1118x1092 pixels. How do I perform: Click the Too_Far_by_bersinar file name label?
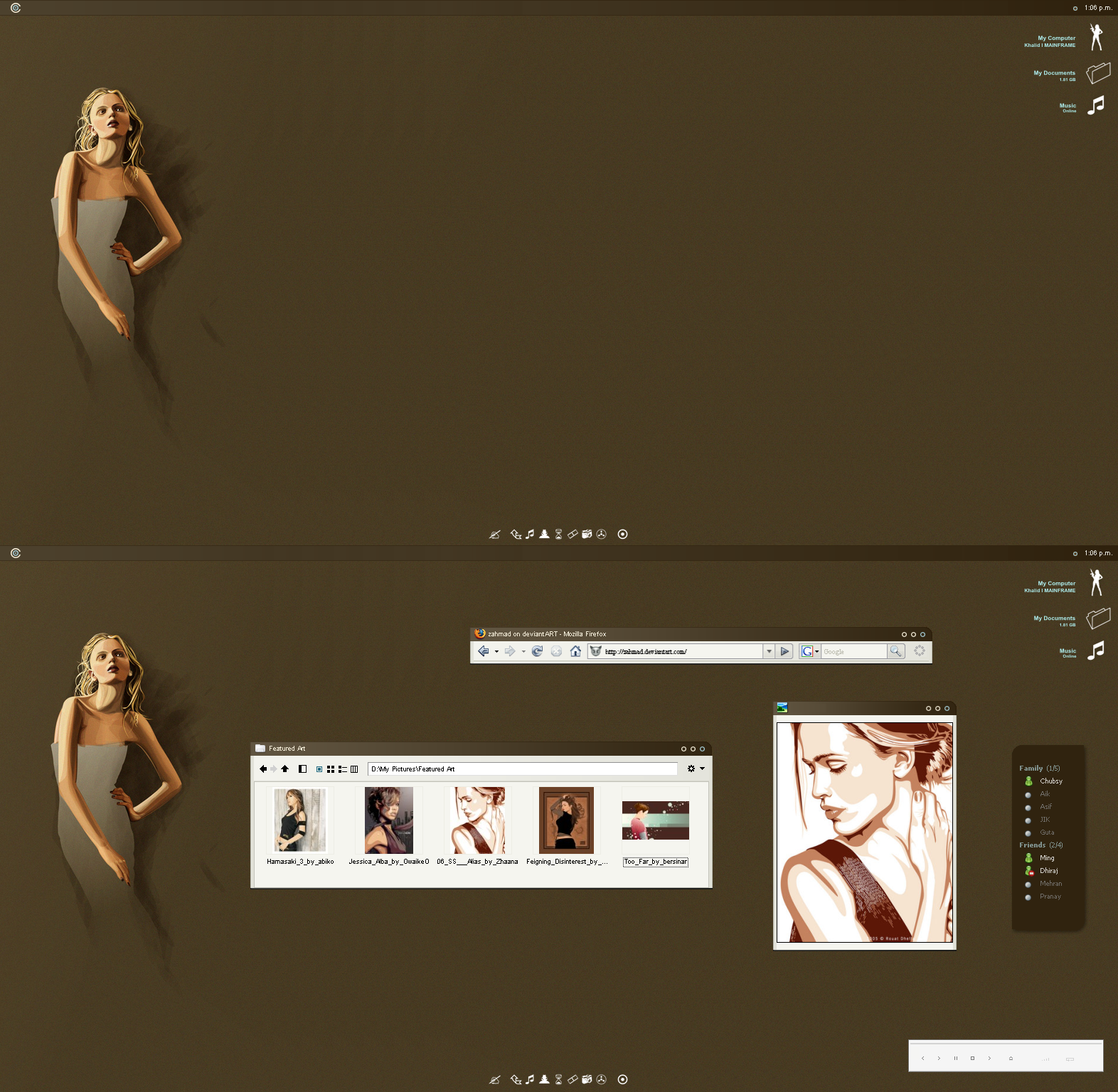655,862
